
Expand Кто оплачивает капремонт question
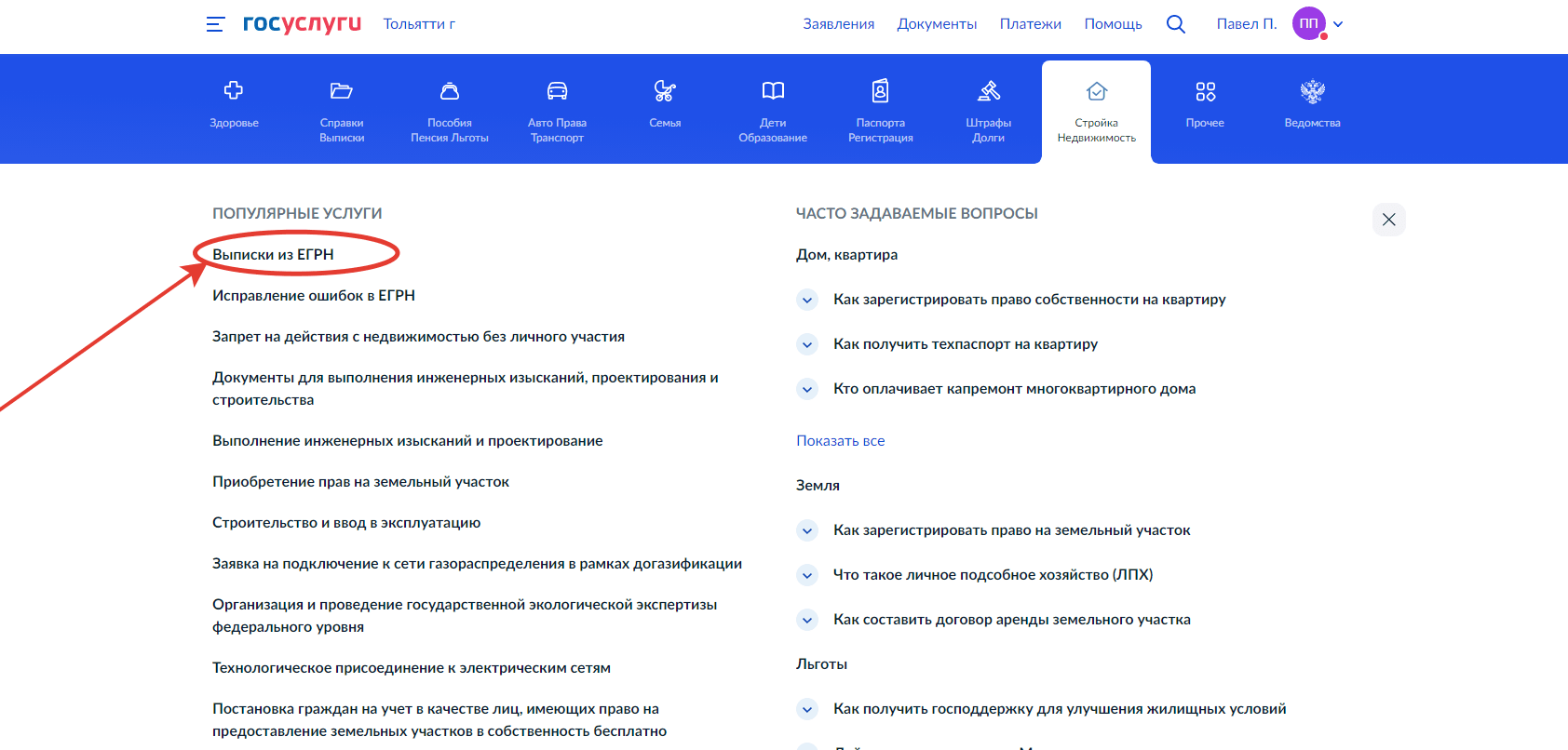[807, 389]
